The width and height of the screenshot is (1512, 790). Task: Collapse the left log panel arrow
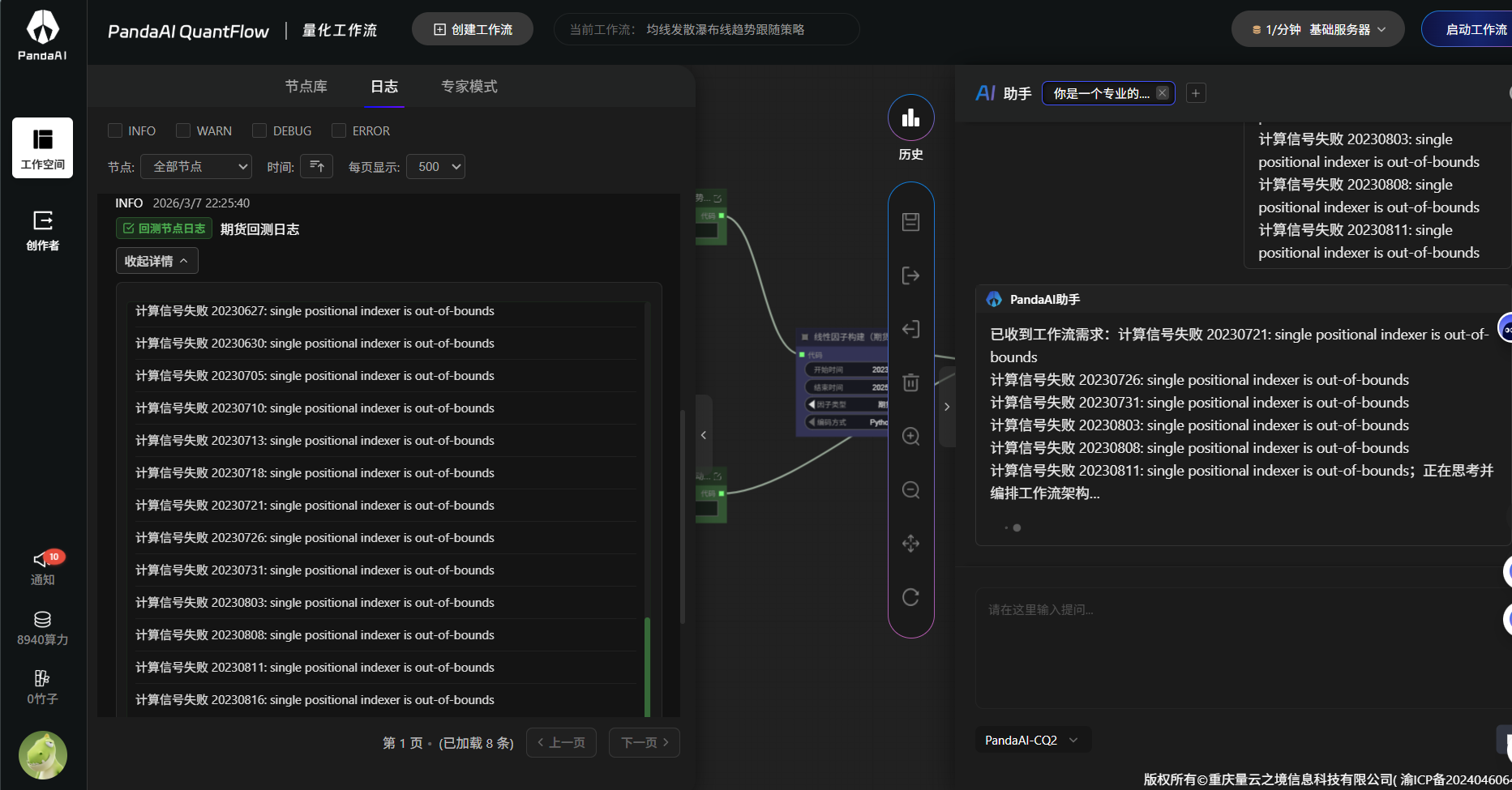[x=704, y=435]
